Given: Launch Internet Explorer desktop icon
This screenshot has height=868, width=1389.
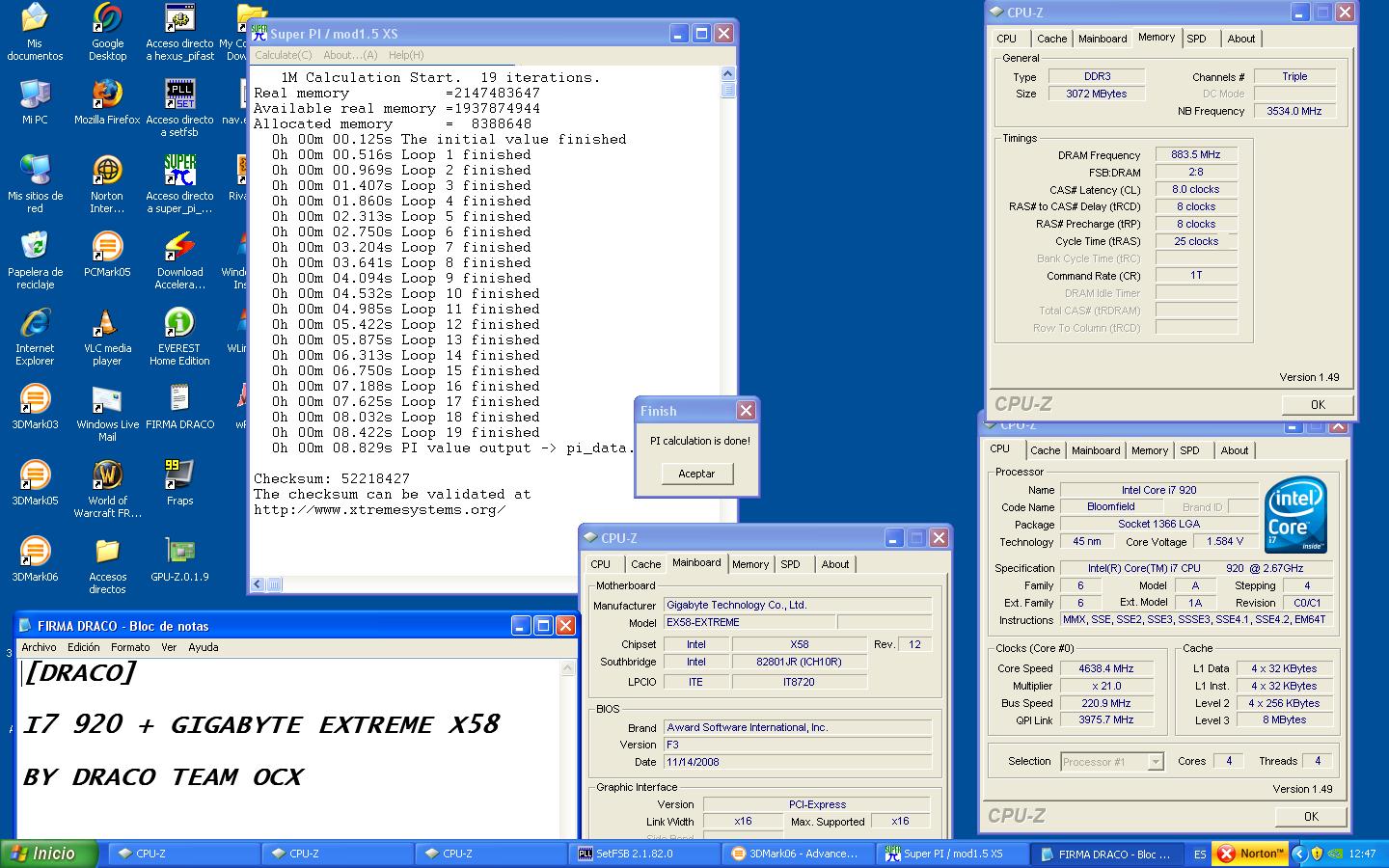Looking at the screenshot, I should click(35, 337).
